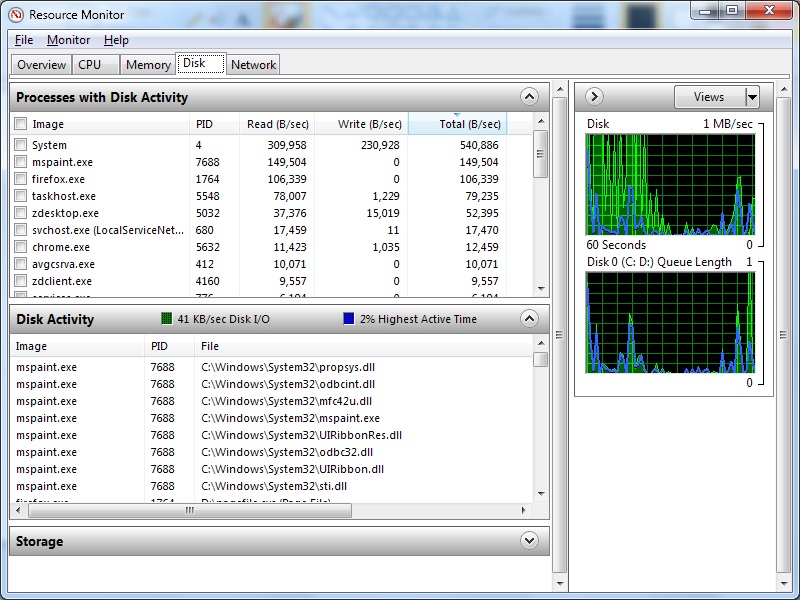The height and width of the screenshot is (600, 800).
Task: Sort processes by Write (B/sec) column
Action: (361, 124)
